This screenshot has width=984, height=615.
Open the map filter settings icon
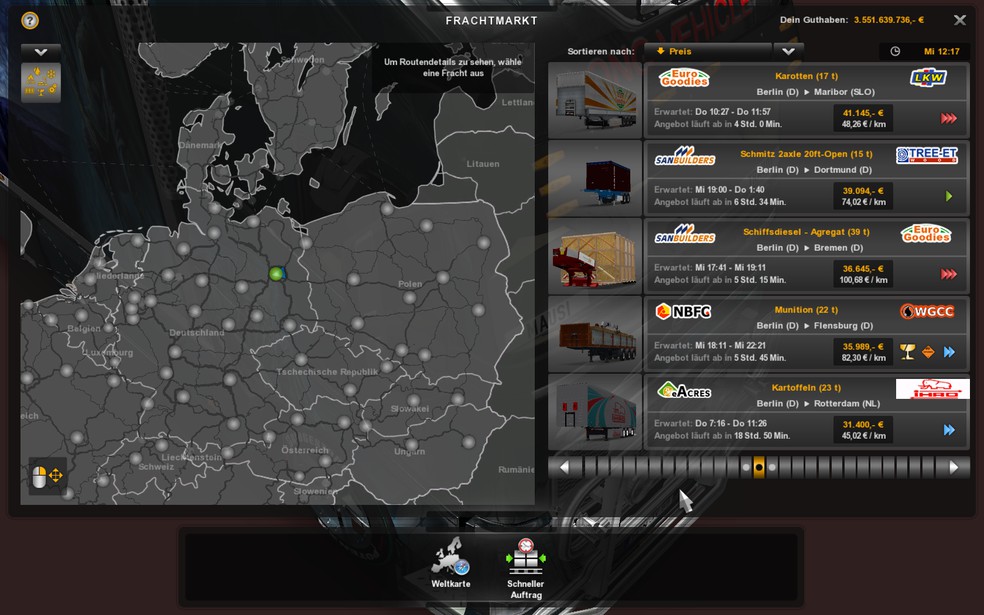(41, 82)
